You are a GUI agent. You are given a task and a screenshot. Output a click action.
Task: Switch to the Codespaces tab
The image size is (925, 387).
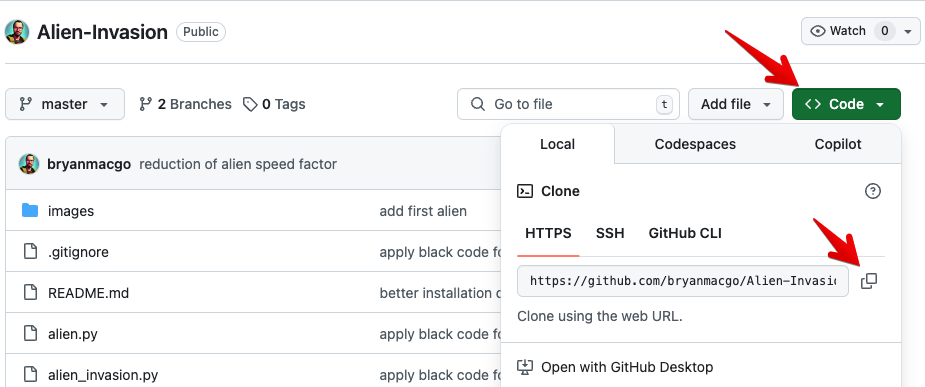695,144
